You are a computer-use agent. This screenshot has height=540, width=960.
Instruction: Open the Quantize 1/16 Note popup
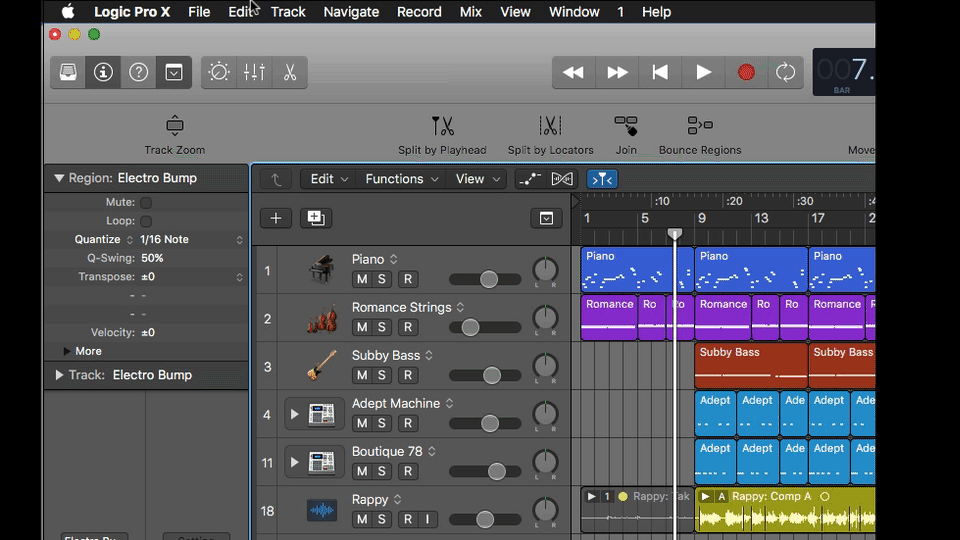(191, 239)
